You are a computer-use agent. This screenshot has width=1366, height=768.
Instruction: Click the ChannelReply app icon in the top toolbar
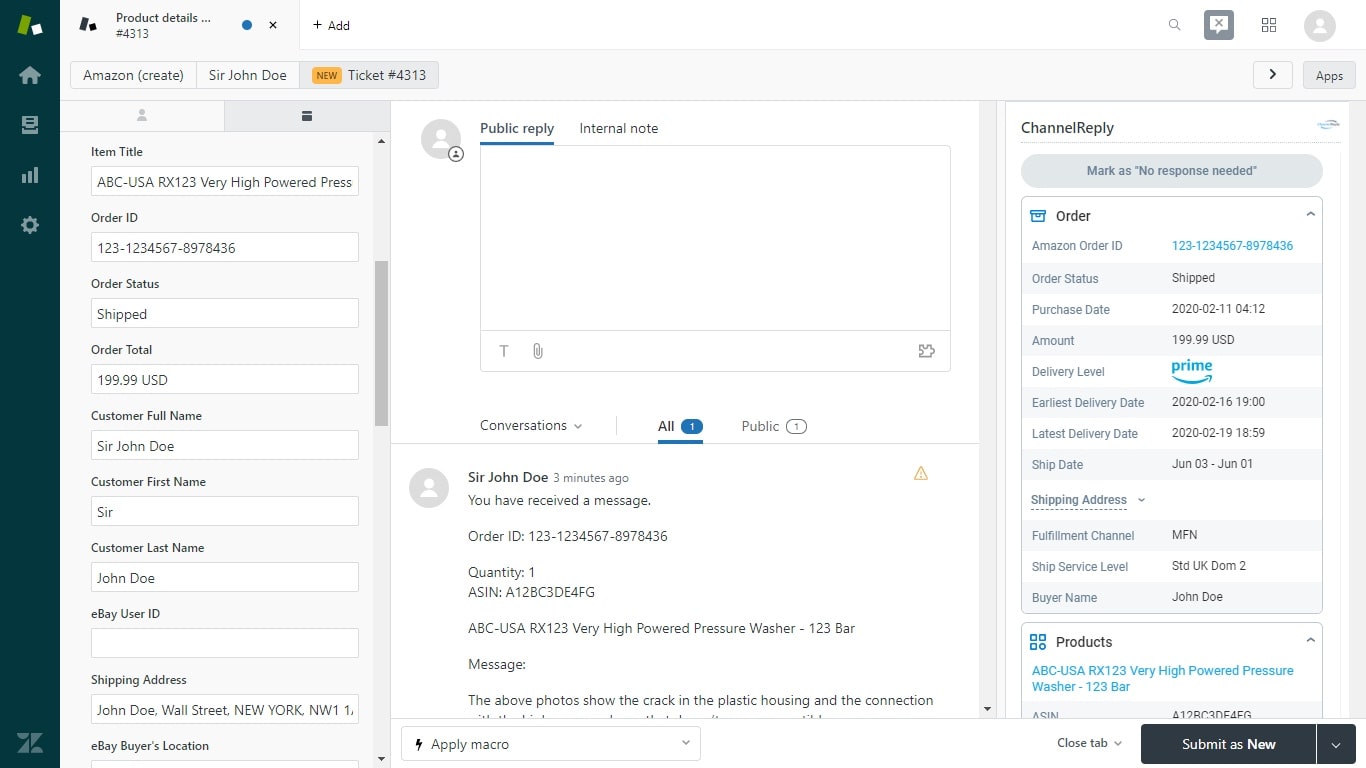coord(1218,25)
